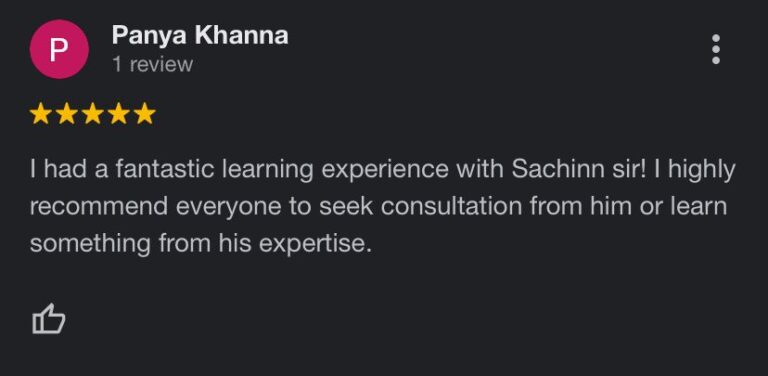Click the "1 review" count label

point(152,65)
